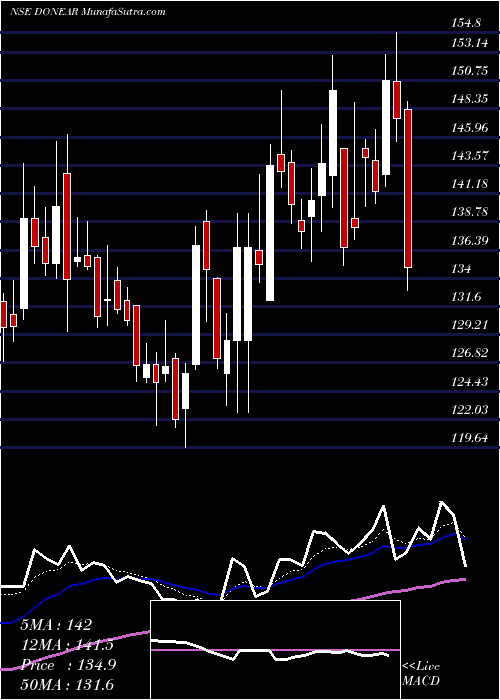Click the NSE DONEAR MunafaSutra.com title text
The width and height of the screenshot is (500, 700).
(x=88, y=12)
